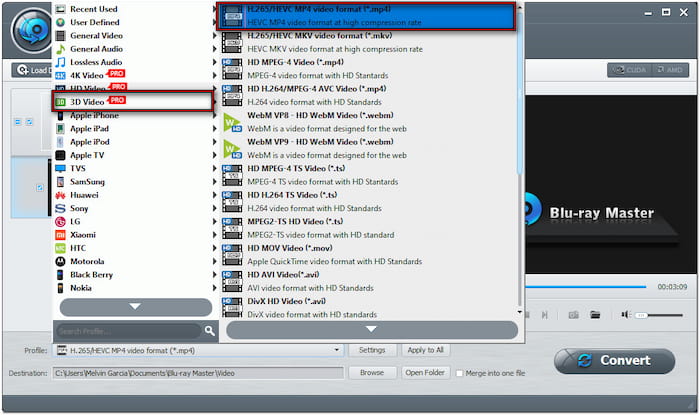
Task: Click the Apple TV icon
Action: 60,155
